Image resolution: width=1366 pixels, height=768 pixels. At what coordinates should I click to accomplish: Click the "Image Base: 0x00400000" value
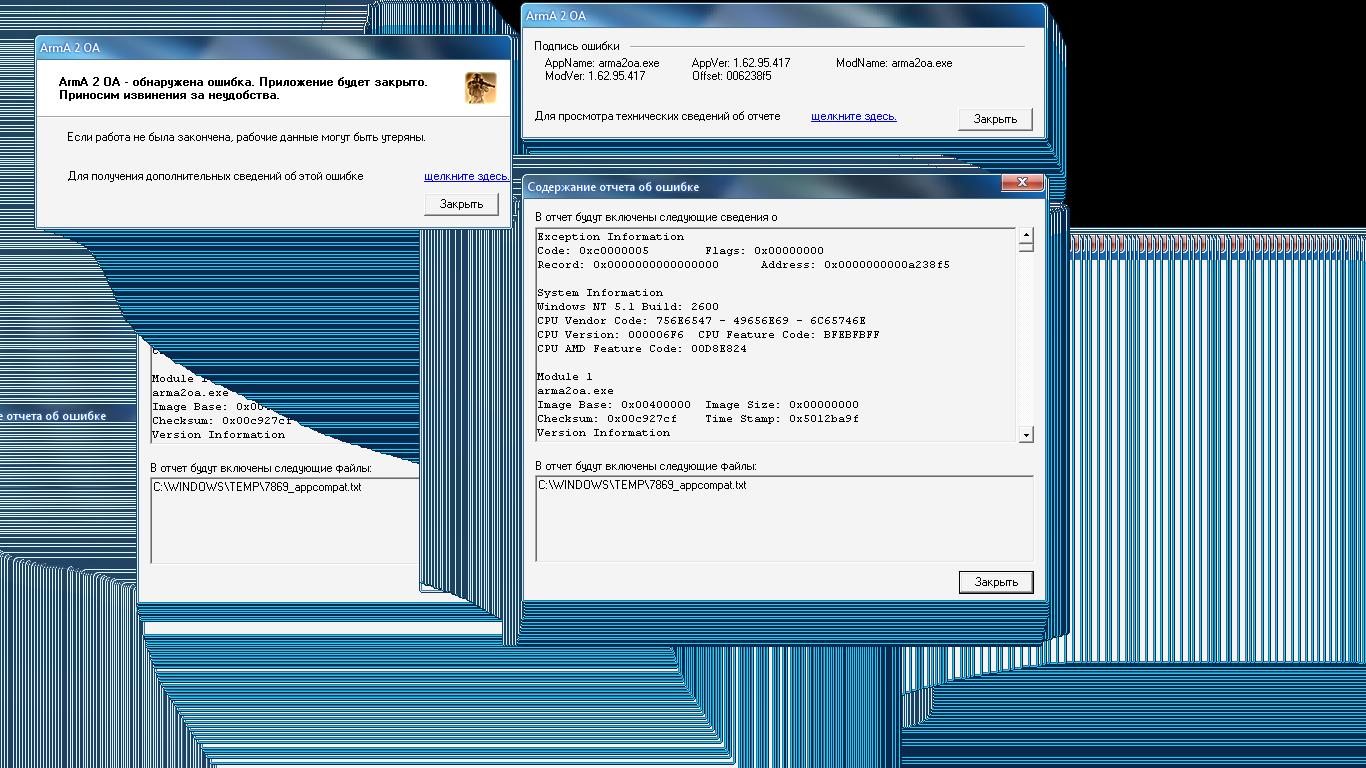[614, 405]
